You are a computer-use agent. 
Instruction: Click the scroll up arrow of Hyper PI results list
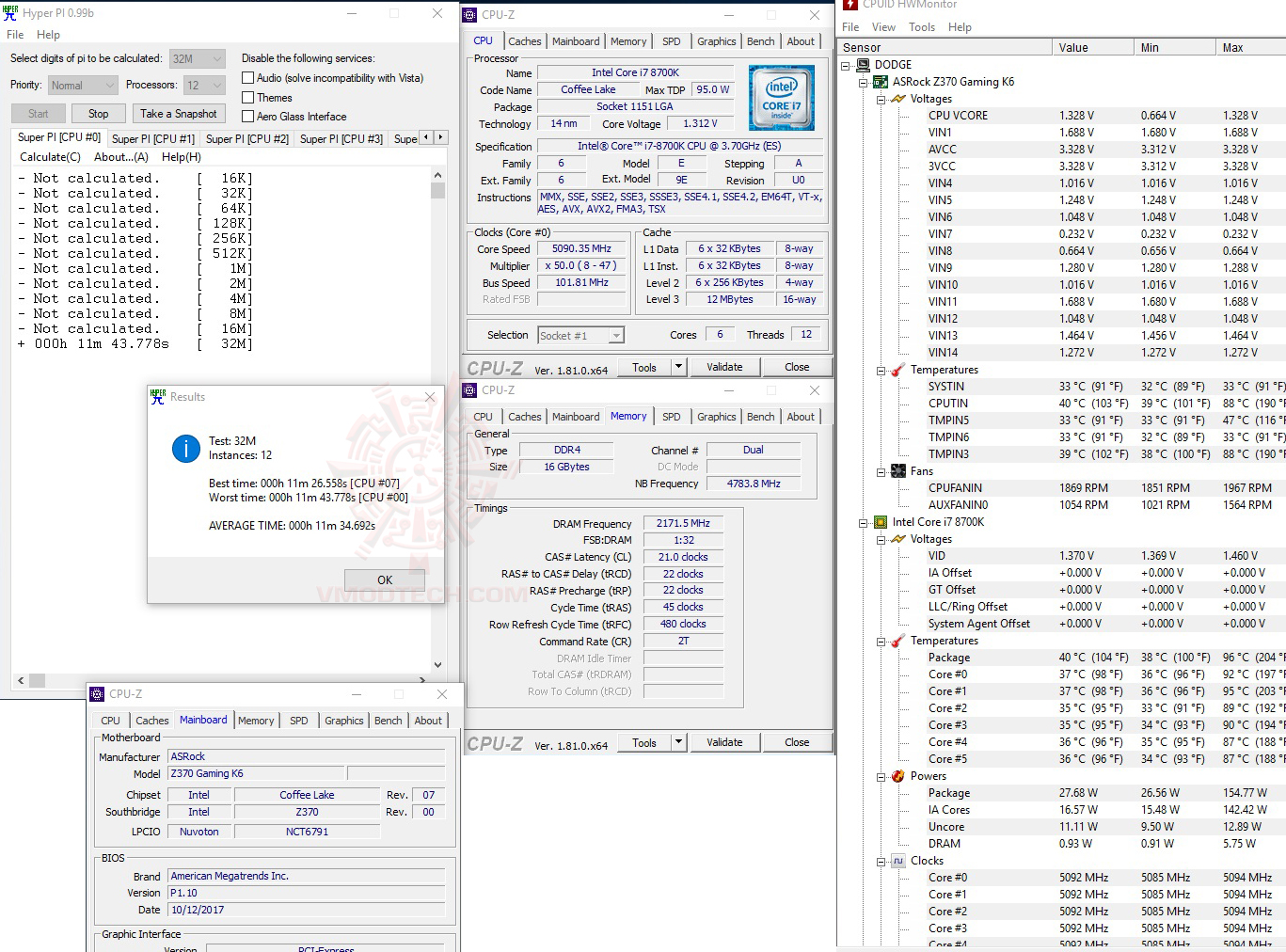tap(437, 175)
